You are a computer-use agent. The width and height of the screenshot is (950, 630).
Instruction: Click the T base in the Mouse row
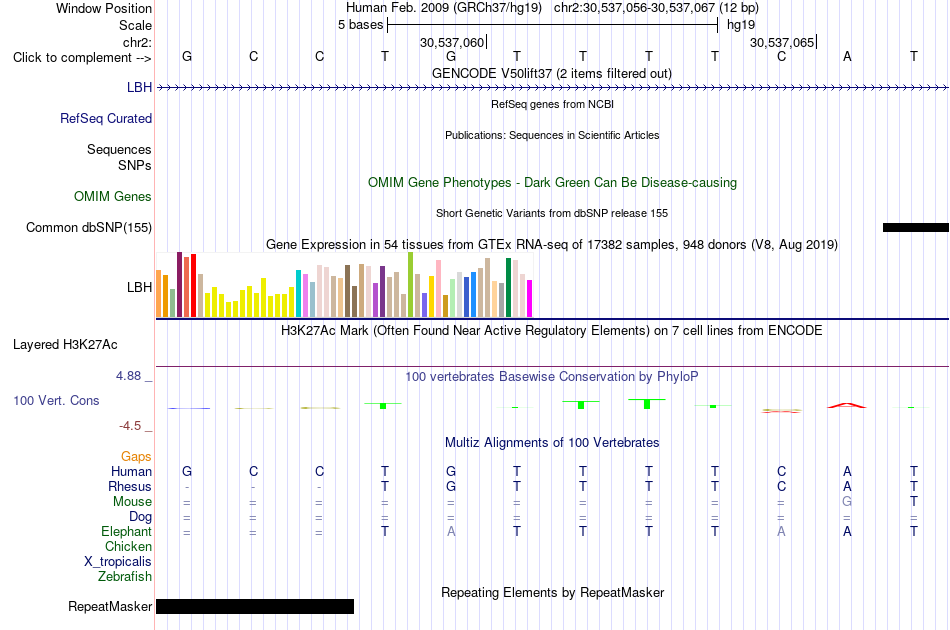click(x=914, y=502)
